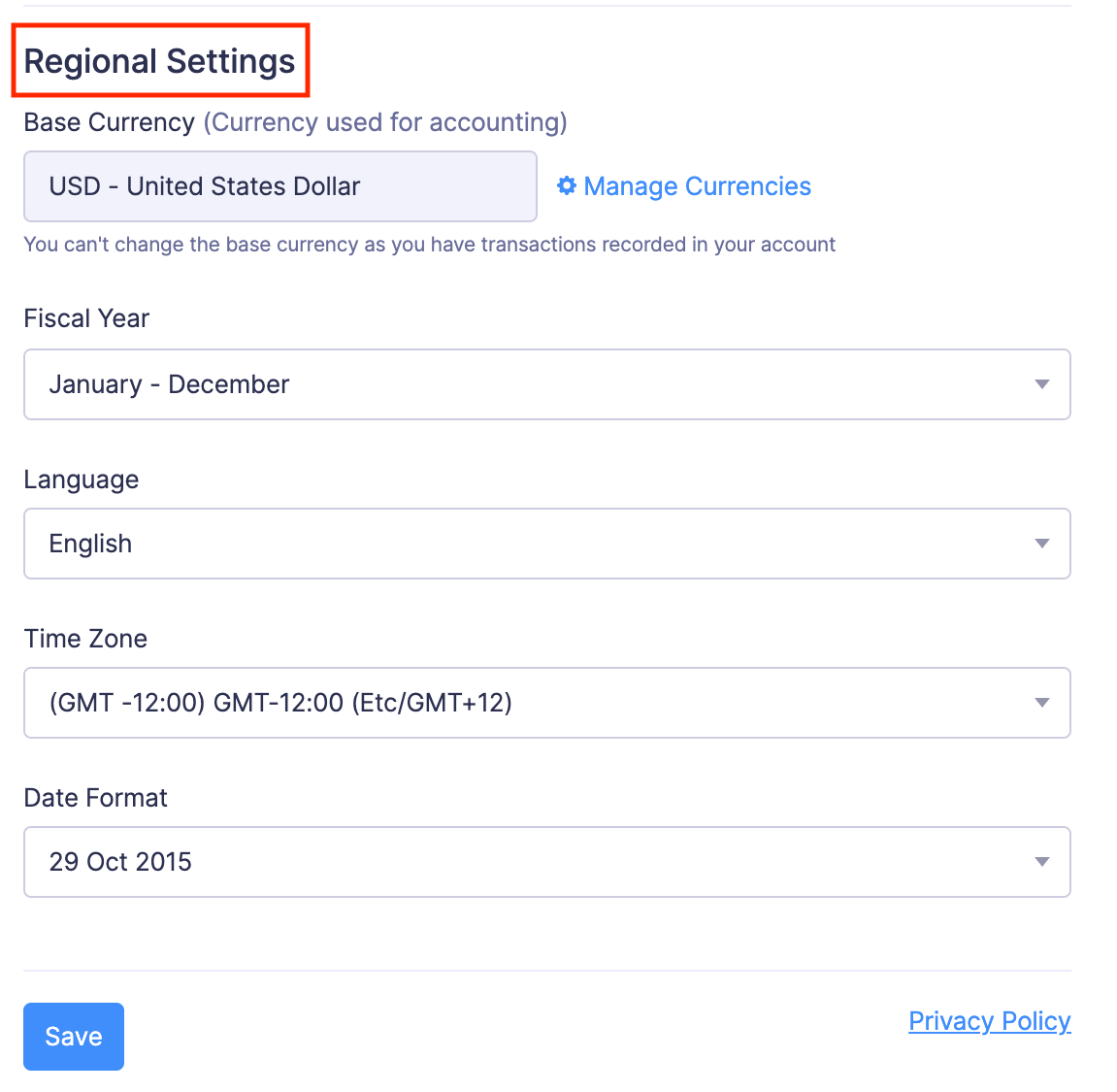Select the January - December fiscal year option

tap(168, 384)
